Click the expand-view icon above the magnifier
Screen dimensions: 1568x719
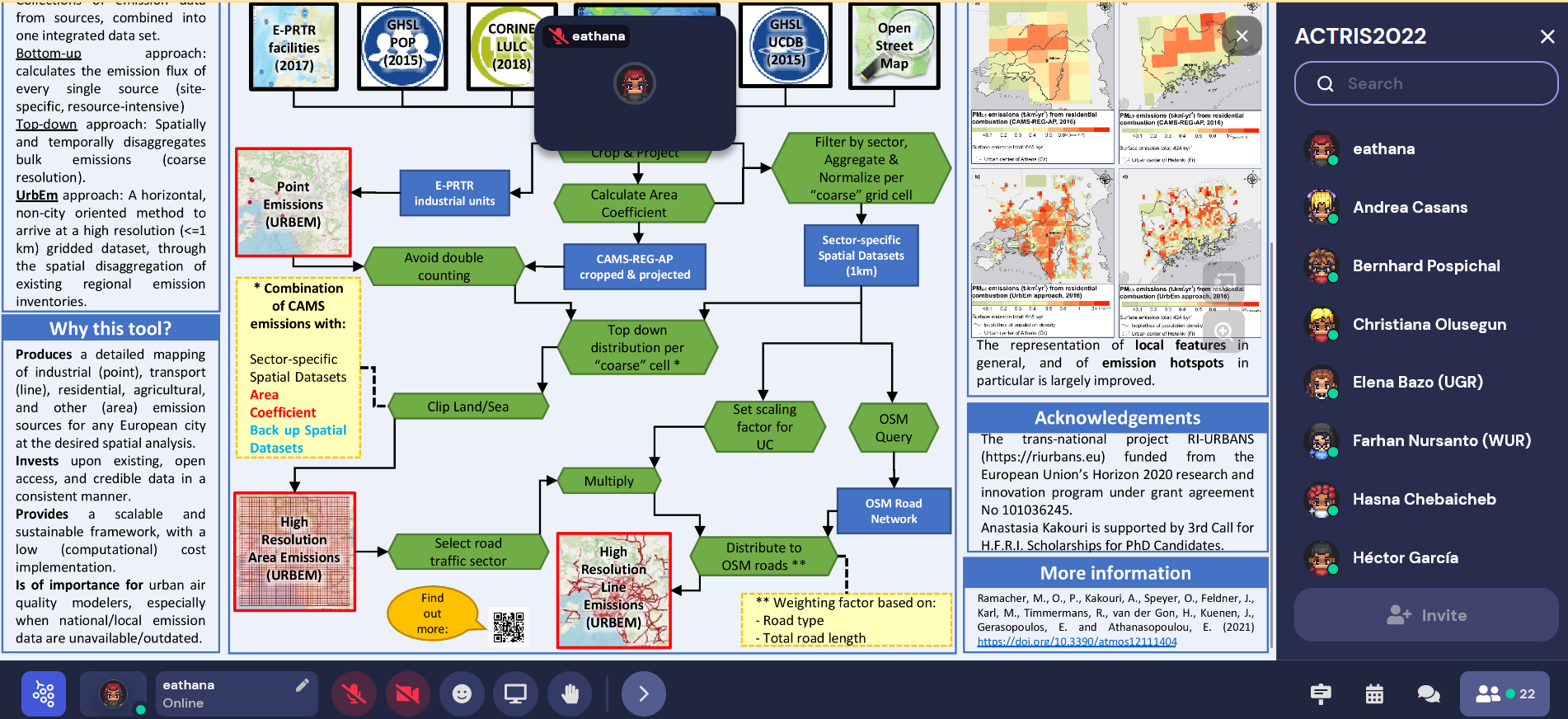pyautogui.click(x=1223, y=281)
